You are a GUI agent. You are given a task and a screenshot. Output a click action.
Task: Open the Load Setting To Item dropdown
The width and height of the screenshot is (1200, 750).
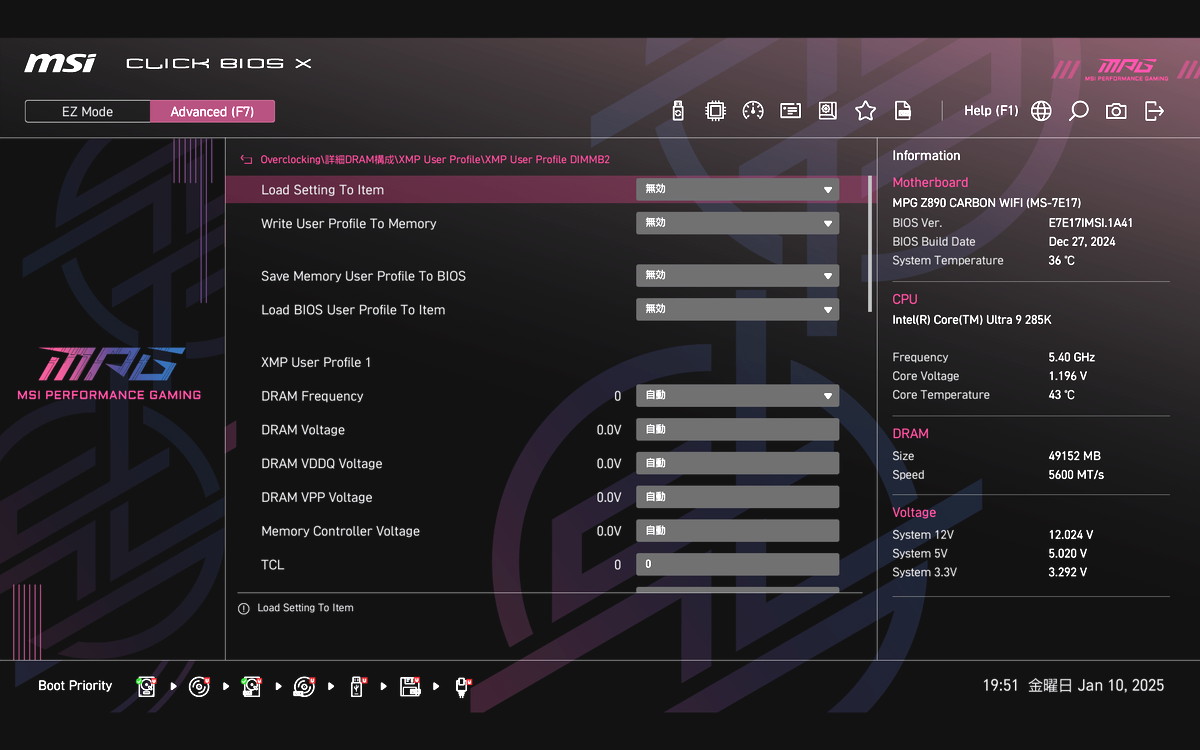738,190
